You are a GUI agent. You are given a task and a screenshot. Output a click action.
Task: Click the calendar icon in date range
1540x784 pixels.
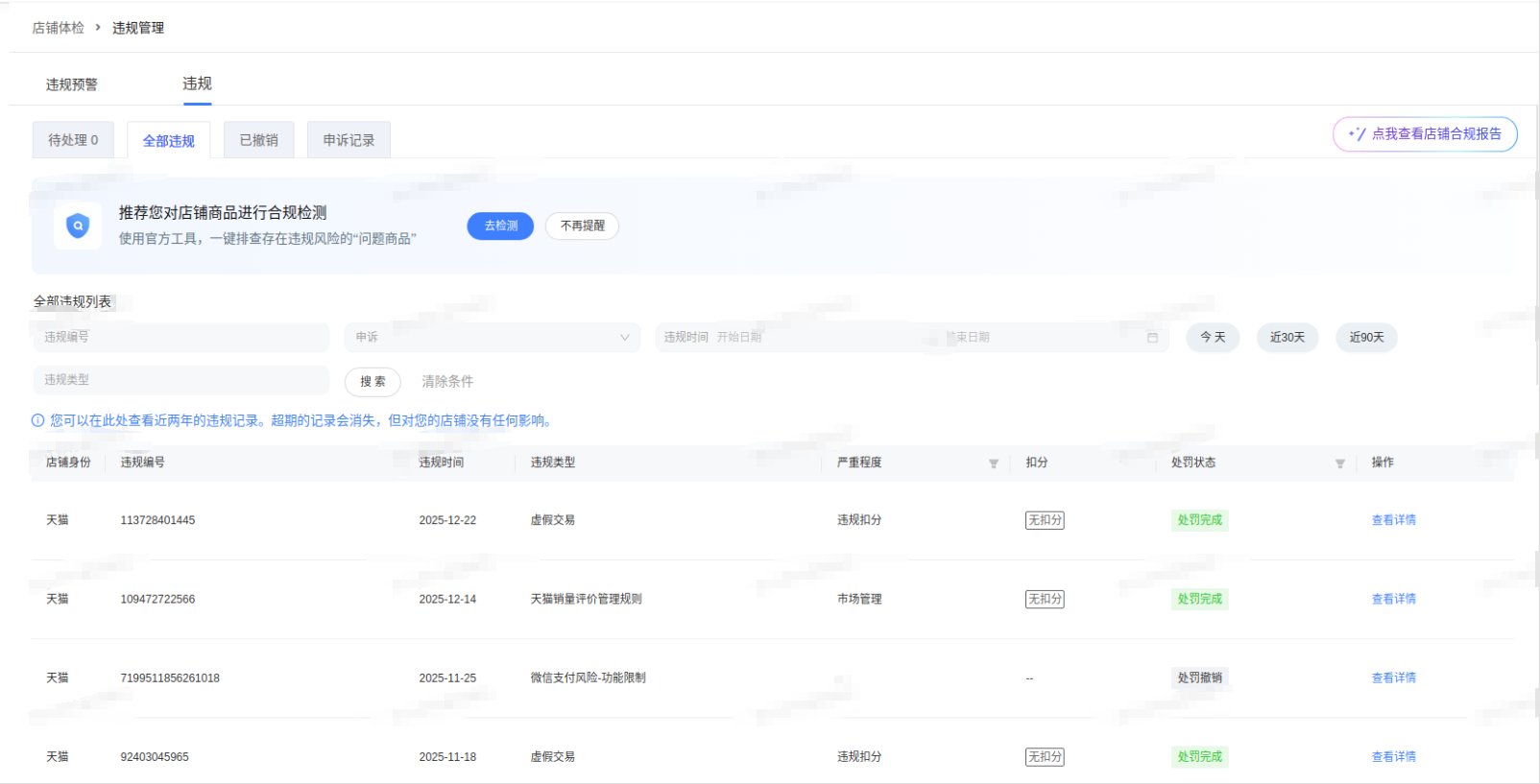[1152, 338]
